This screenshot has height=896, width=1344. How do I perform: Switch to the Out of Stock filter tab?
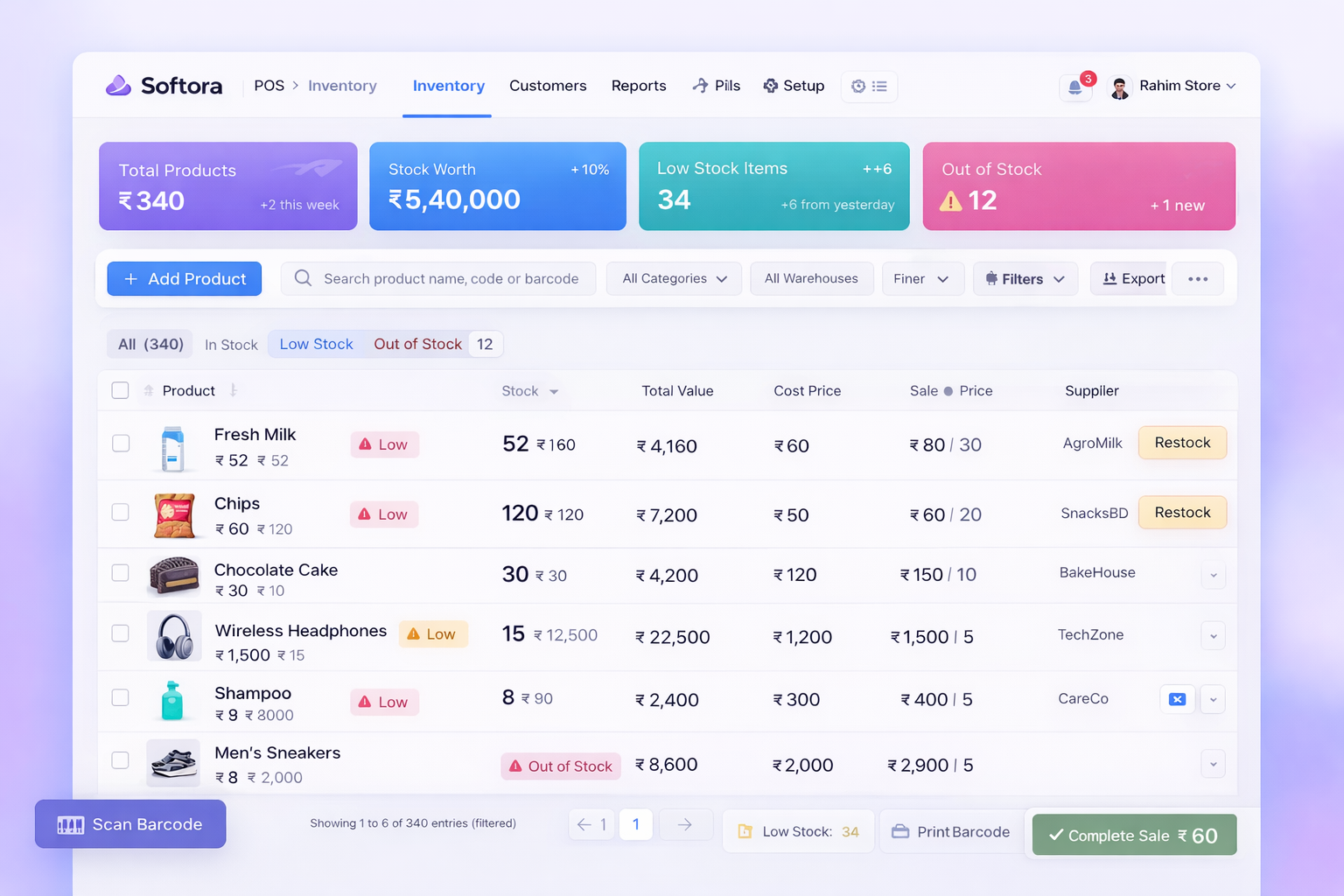tap(417, 344)
